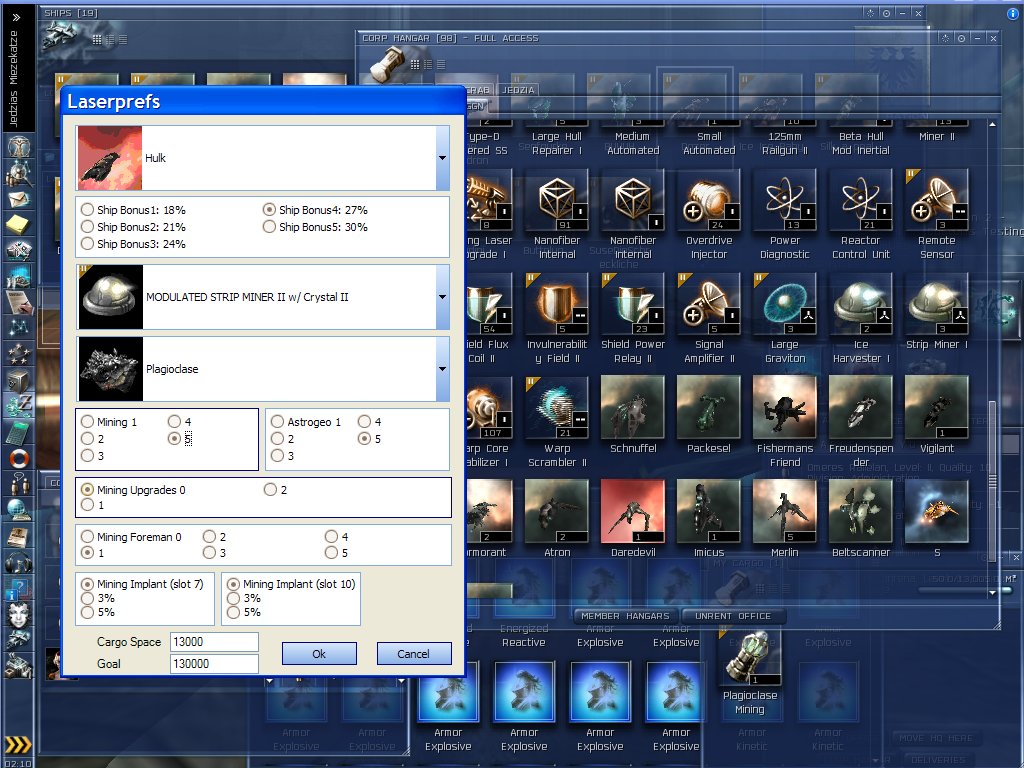Select the ship named Freudenspender
Screen dimensions: 1024x768
(x=860, y=408)
